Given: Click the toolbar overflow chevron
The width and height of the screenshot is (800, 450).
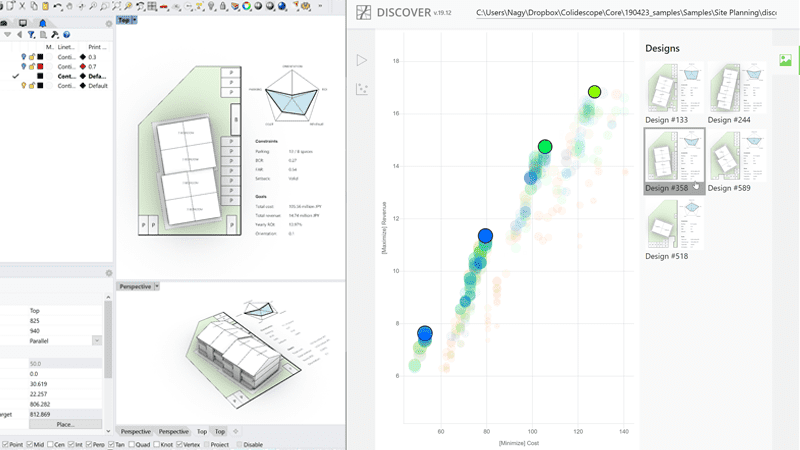Looking at the screenshot, I should (x=320, y=6).
